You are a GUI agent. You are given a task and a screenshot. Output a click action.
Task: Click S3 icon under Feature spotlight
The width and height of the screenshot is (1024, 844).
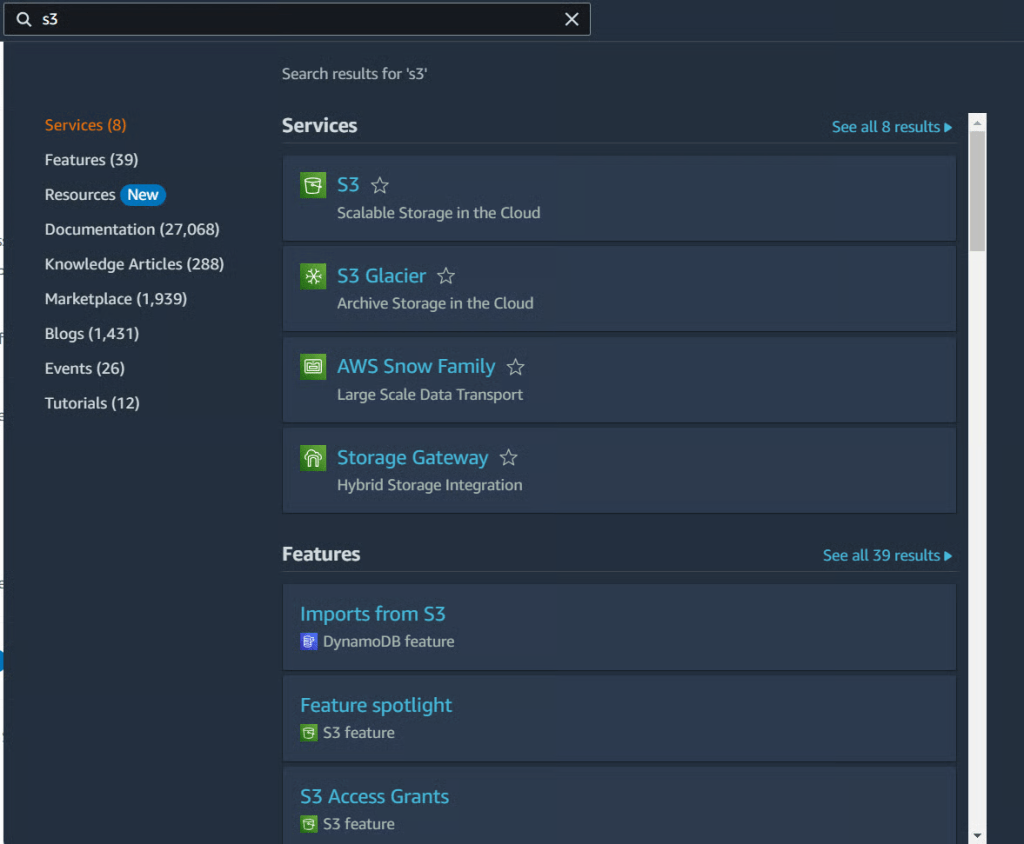(x=309, y=733)
